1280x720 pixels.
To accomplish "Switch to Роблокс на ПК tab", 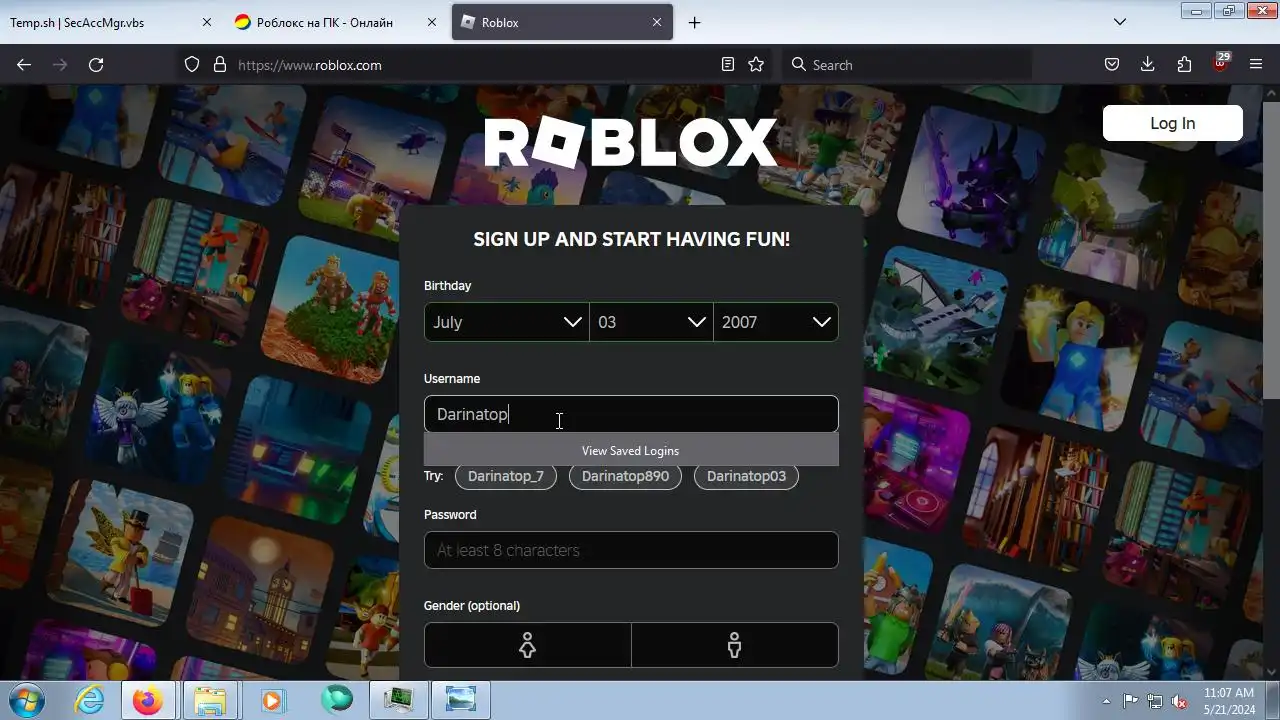I will point(325,22).
